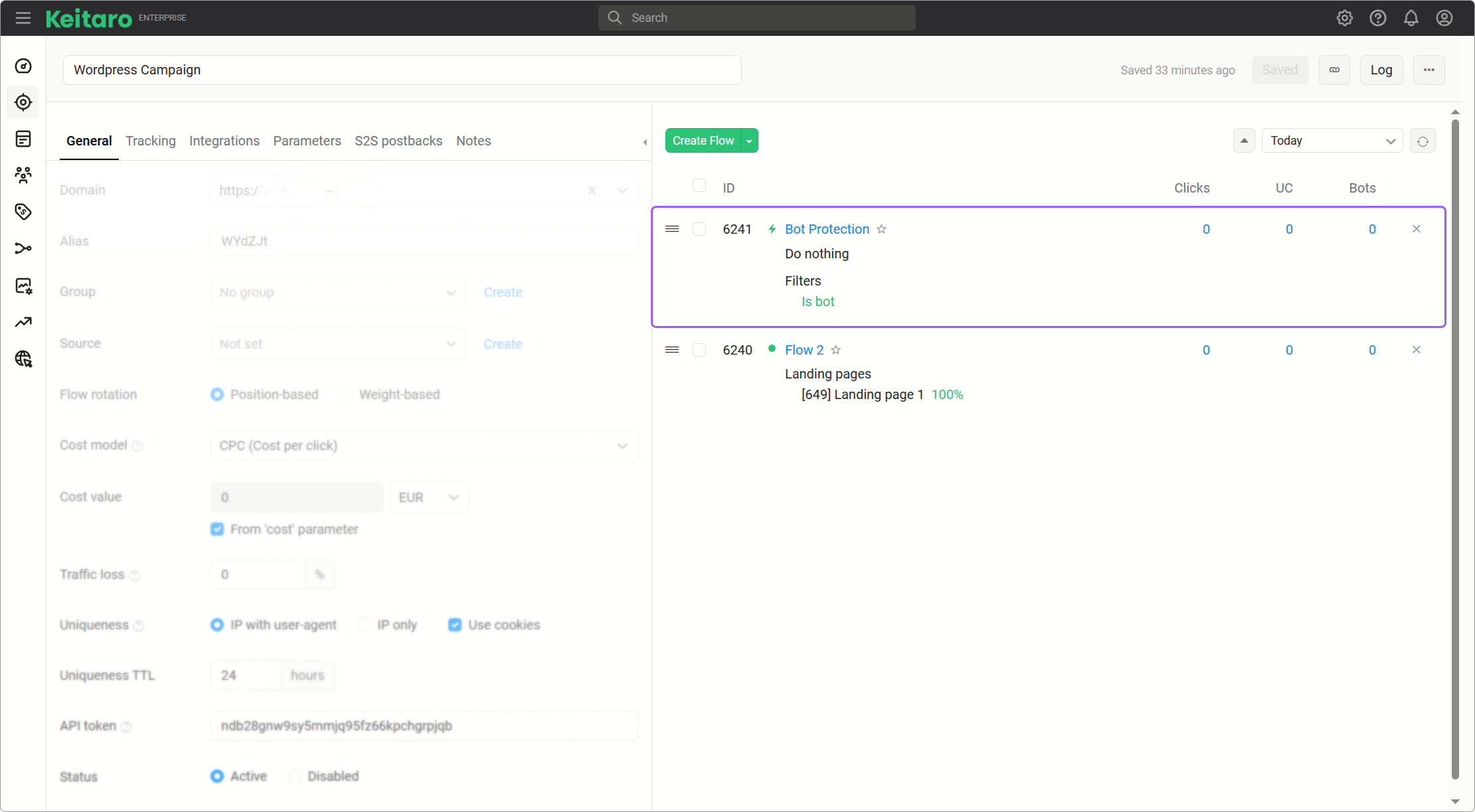Screen dimensions: 1475x812
Task: Open the Cost model dropdown
Action: tap(424, 446)
